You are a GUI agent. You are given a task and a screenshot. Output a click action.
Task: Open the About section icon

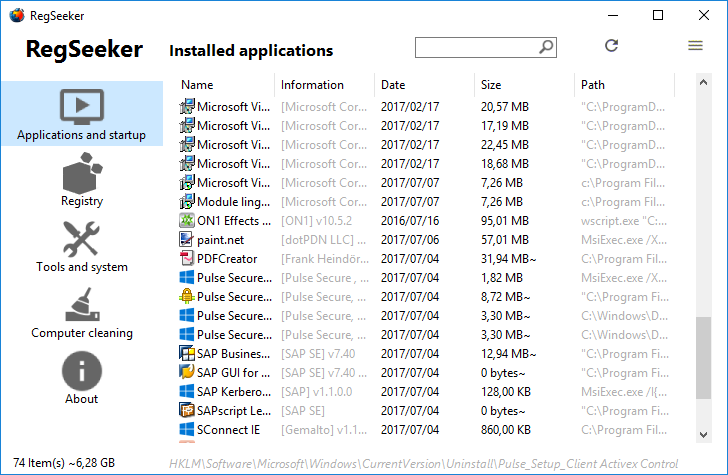coord(82,371)
